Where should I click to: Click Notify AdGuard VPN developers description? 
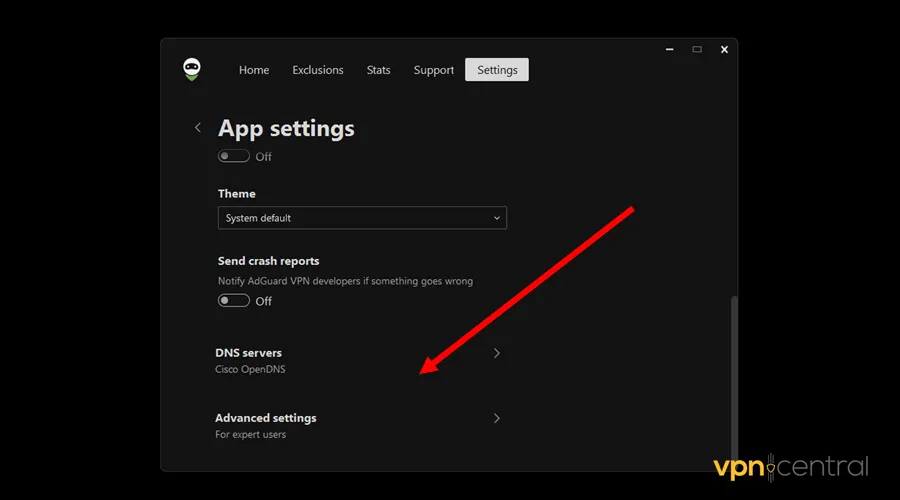[346, 281]
